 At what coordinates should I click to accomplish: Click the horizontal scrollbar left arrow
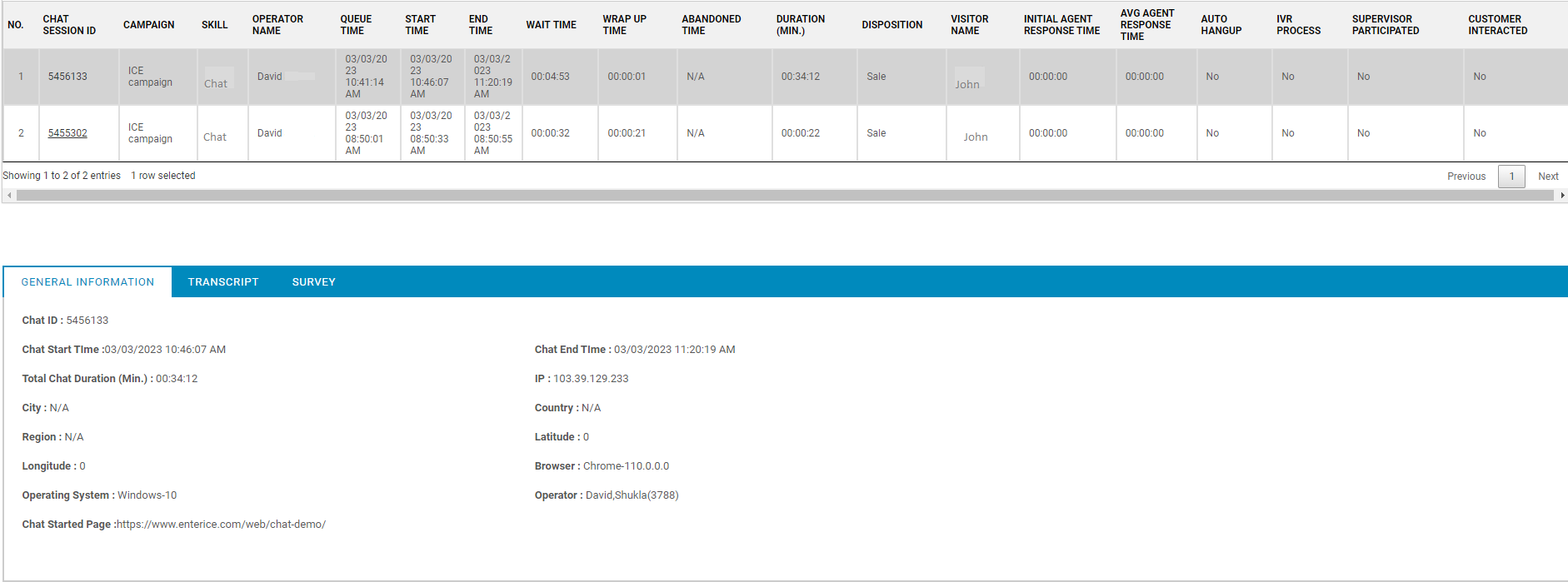[x=9, y=196]
